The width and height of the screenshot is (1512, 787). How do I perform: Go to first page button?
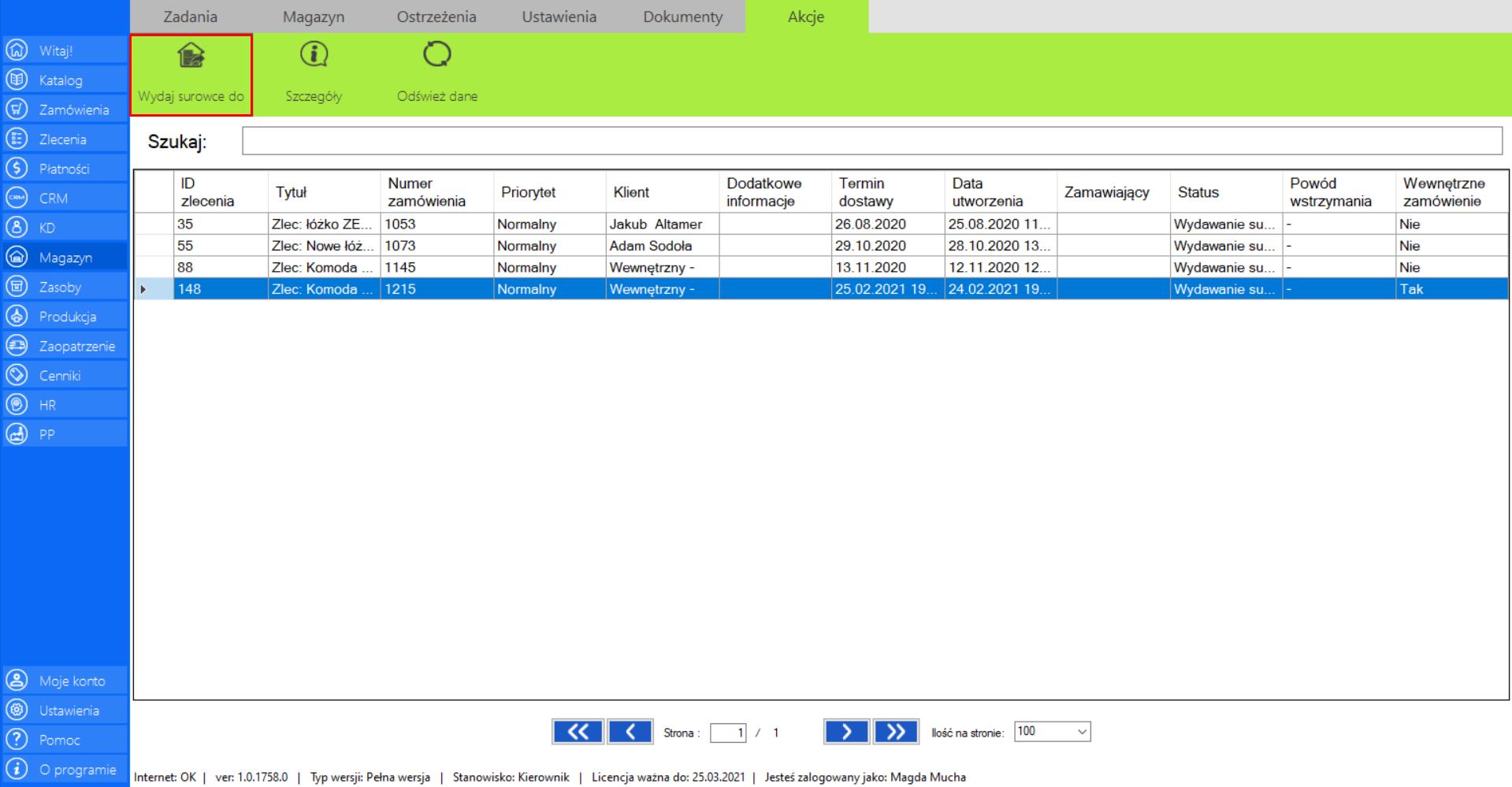pyautogui.click(x=578, y=732)
